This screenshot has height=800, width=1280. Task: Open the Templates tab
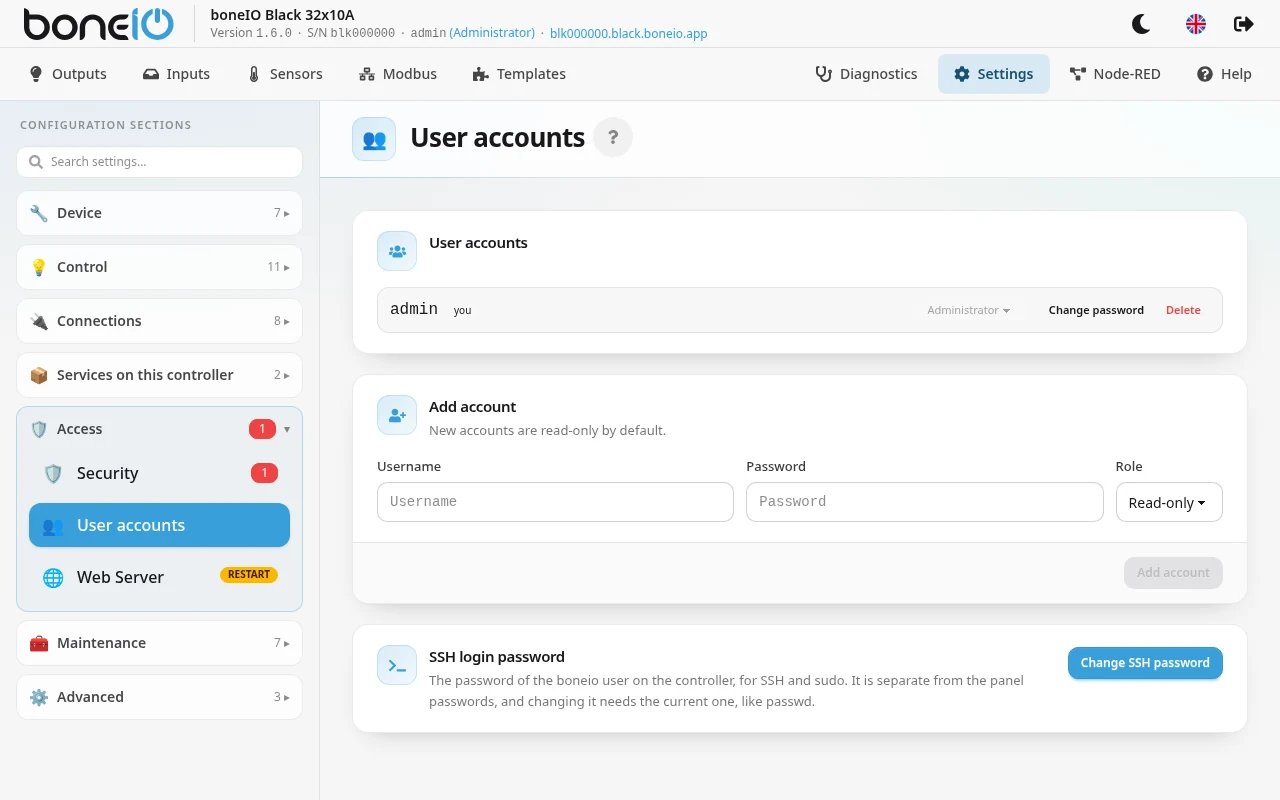519,74
